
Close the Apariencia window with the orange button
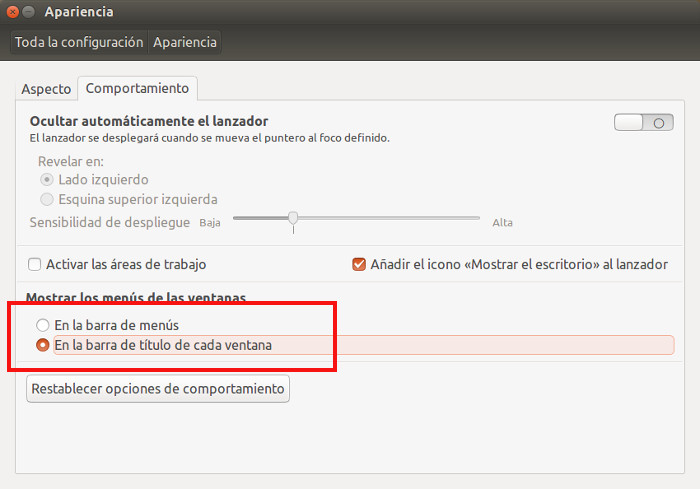pyautogui.click(x=13, y=12)
